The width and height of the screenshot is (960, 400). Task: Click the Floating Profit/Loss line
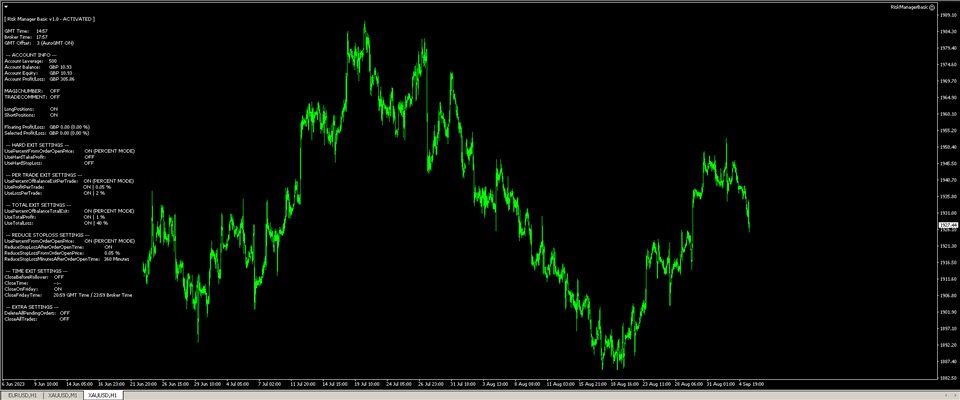click(x=47, y=127)
